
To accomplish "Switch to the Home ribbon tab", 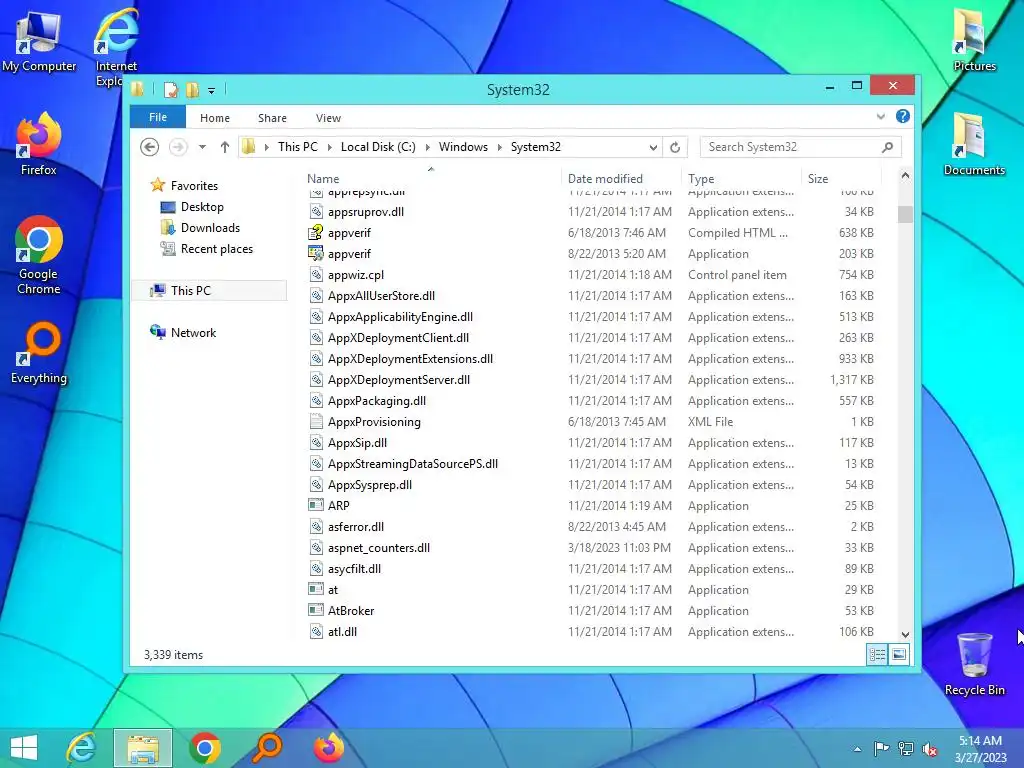I will [x=215, y=118].
